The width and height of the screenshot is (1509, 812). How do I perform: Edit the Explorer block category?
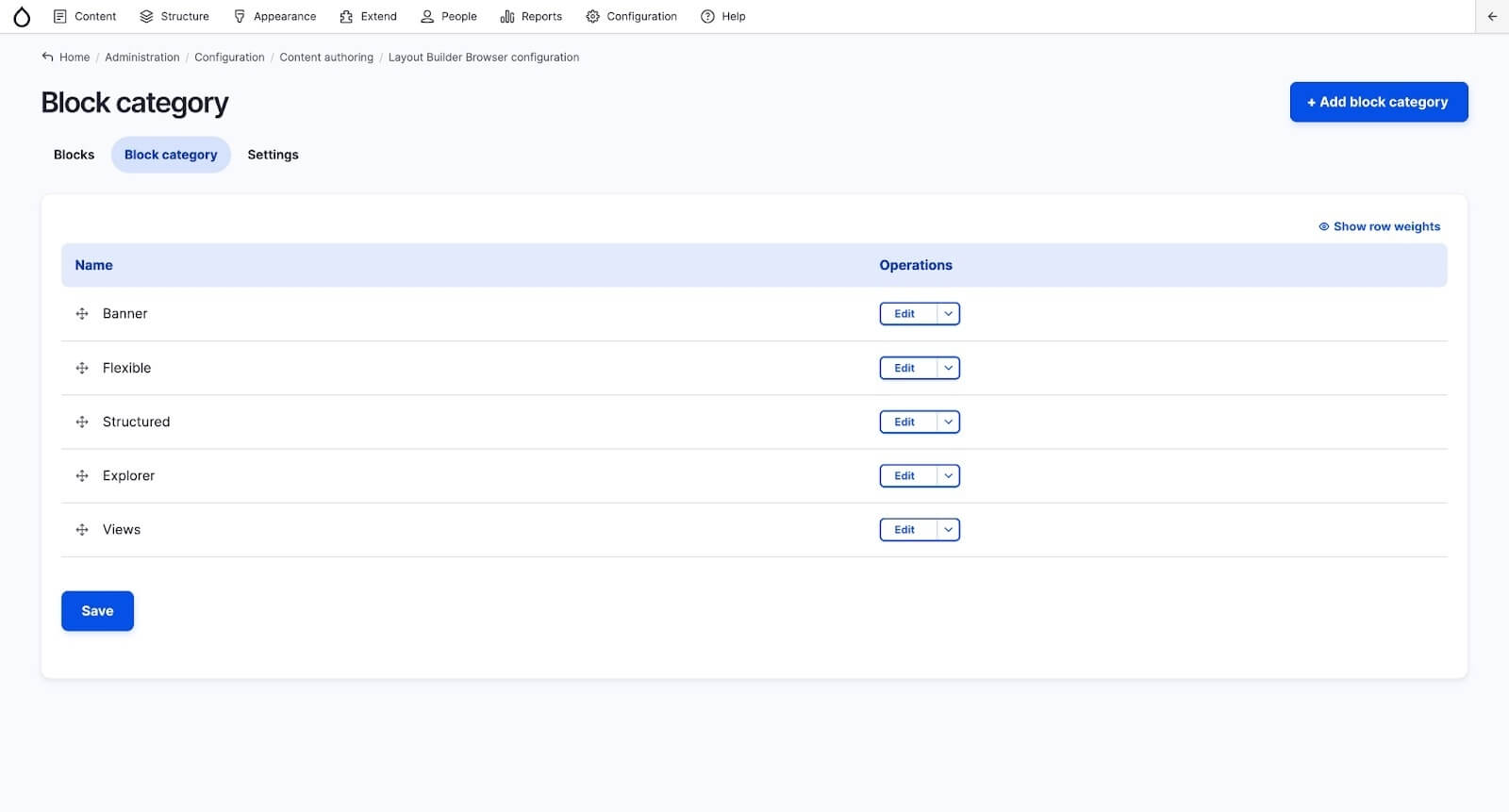pyautogui.click(x=904, y=476)
